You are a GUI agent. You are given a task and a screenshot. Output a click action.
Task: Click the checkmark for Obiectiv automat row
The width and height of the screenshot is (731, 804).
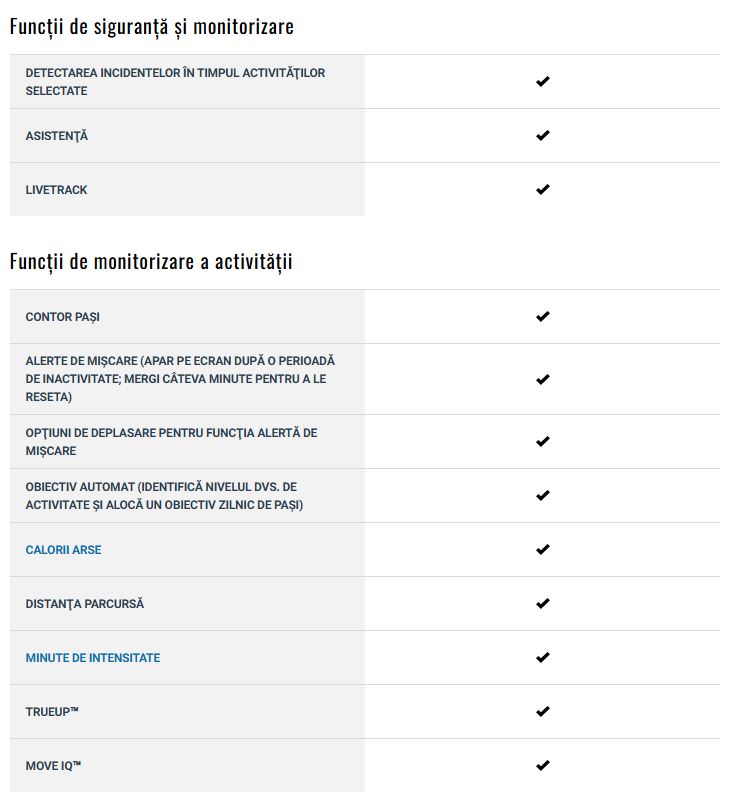click(x=542, y=495)
